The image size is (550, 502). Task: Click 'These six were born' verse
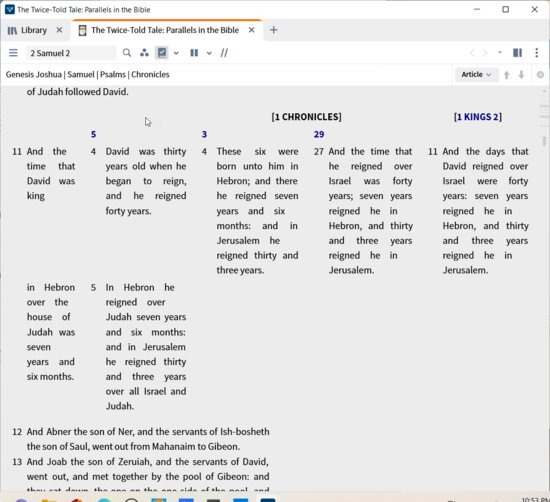coord(257,211)
